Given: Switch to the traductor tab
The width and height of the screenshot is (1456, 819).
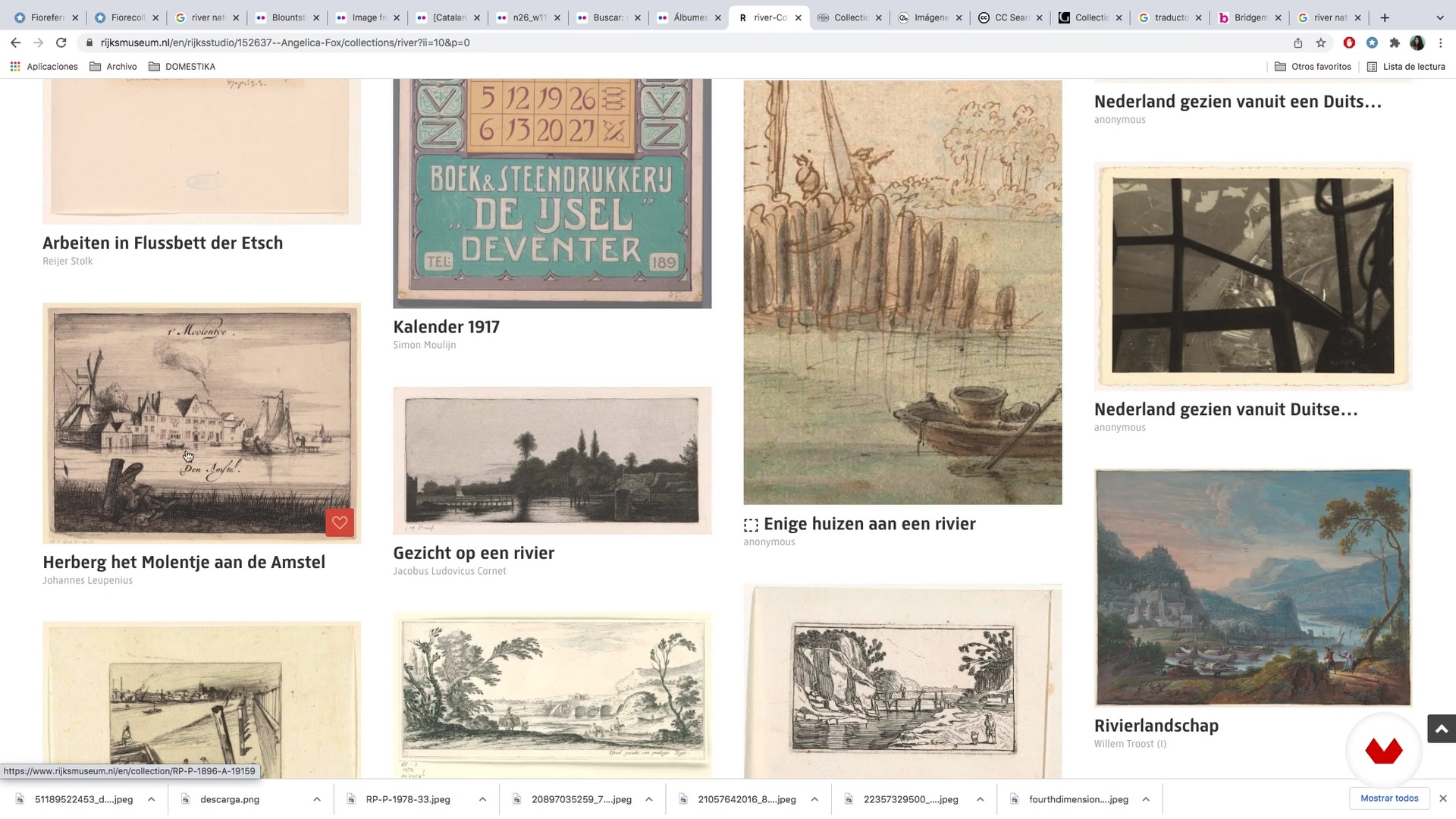Looking at the screenshot, I should click(x=1170, y=17).
